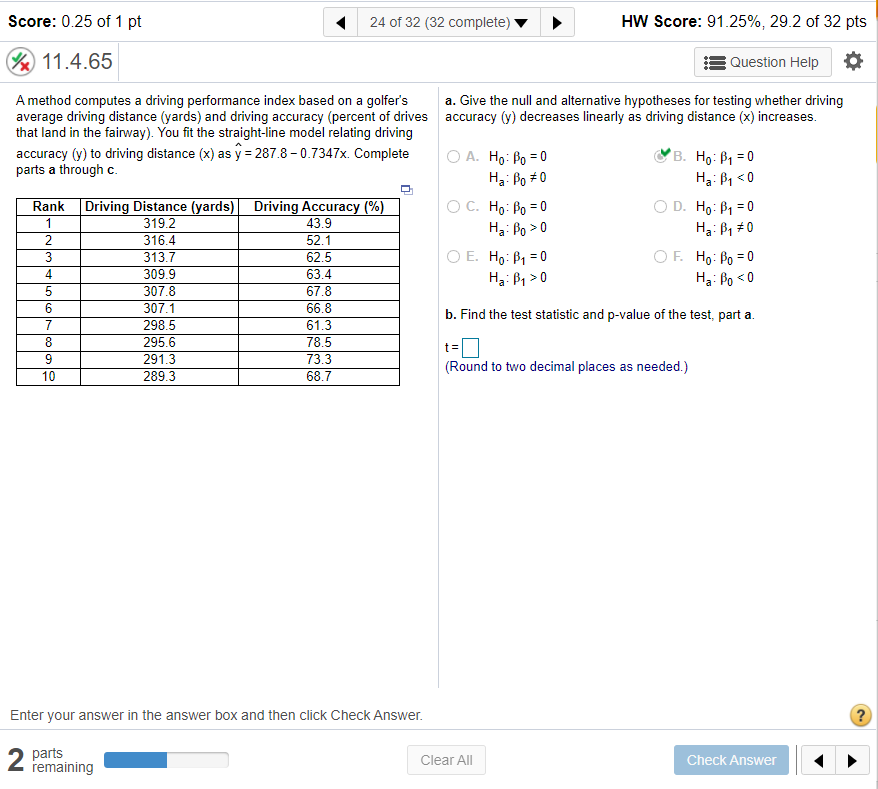
Task: Click the 43.9 accuracy cell
Action: click(319, 223)
